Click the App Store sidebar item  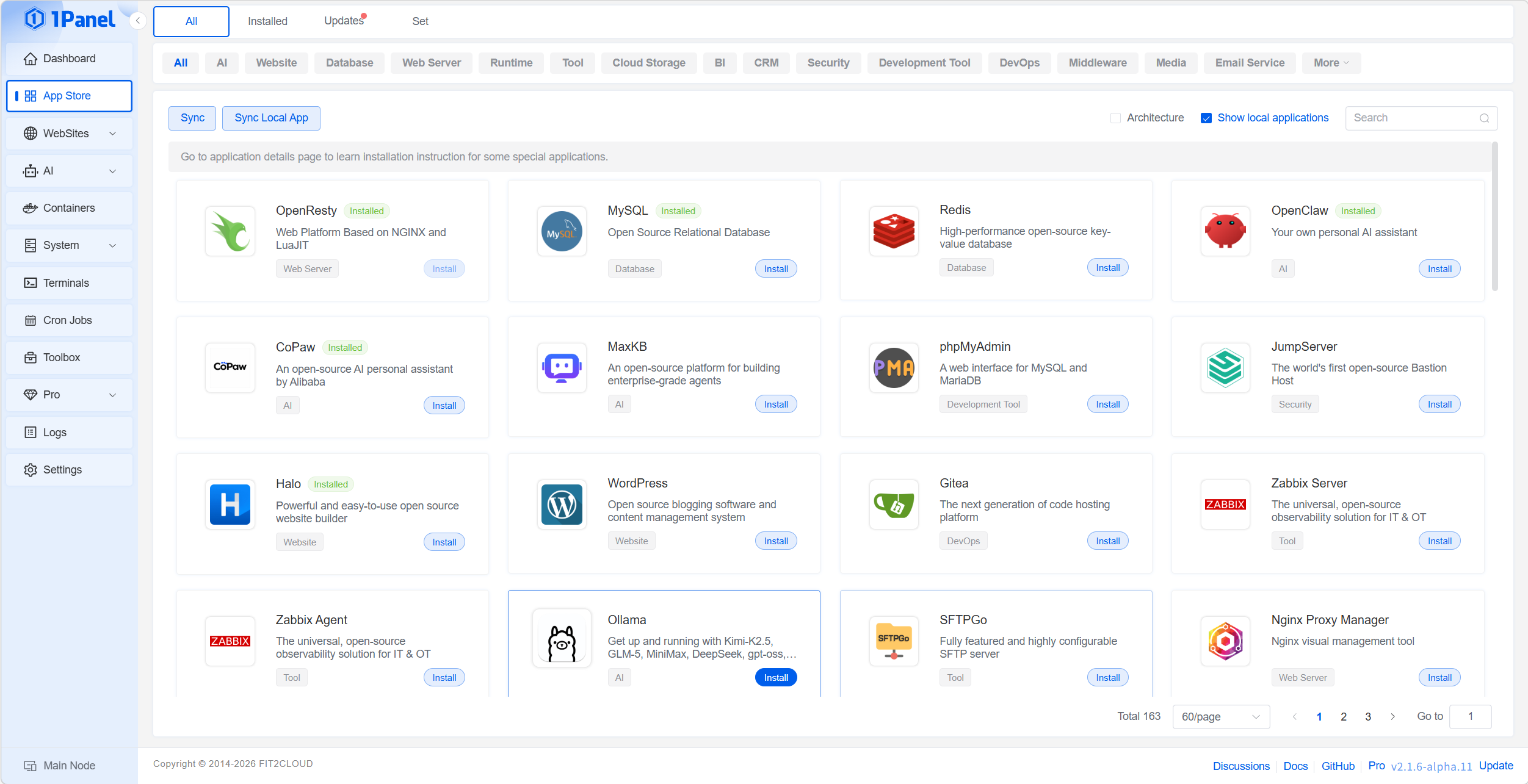pos(69,96)
